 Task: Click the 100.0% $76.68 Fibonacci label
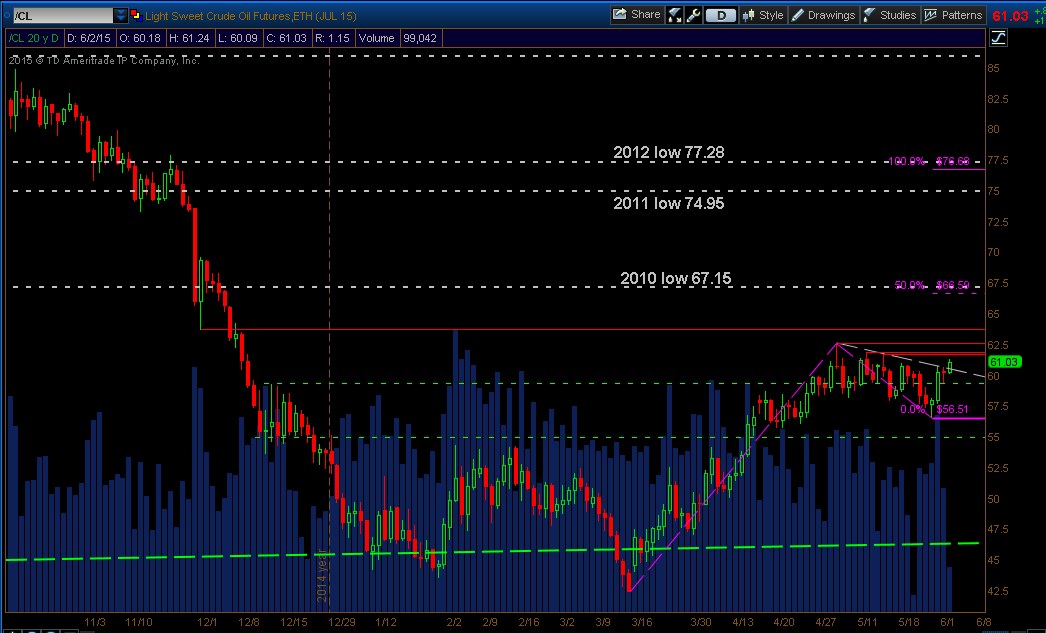[929, 161]
